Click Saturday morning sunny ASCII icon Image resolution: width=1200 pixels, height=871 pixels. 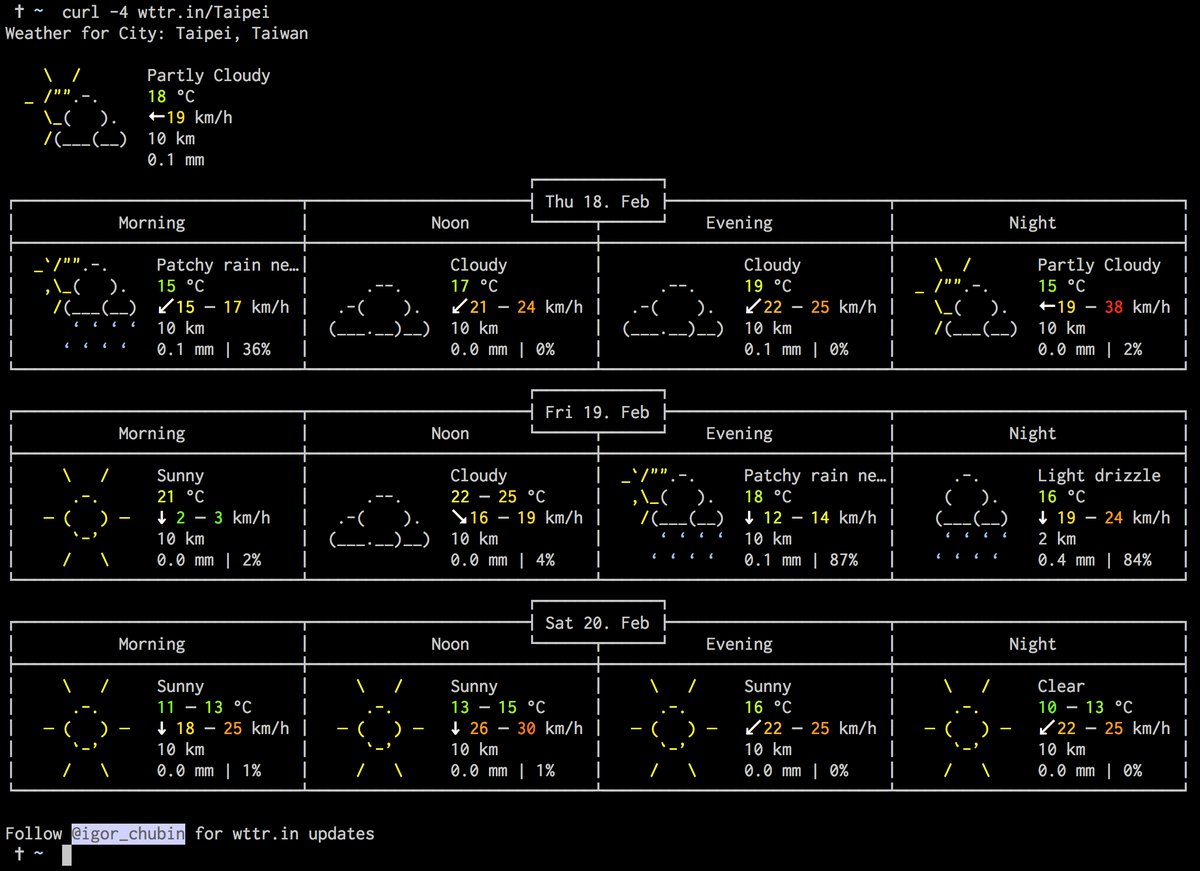(x=86, y=729)
